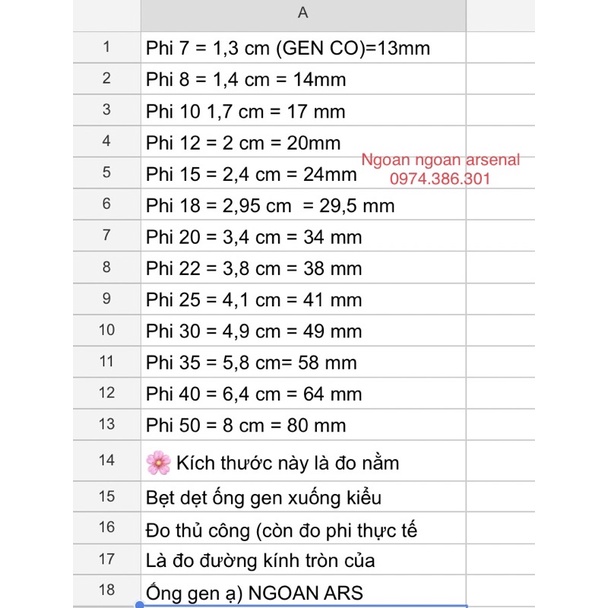
Task: Select row 1 header number
Action: click(106, 47)
